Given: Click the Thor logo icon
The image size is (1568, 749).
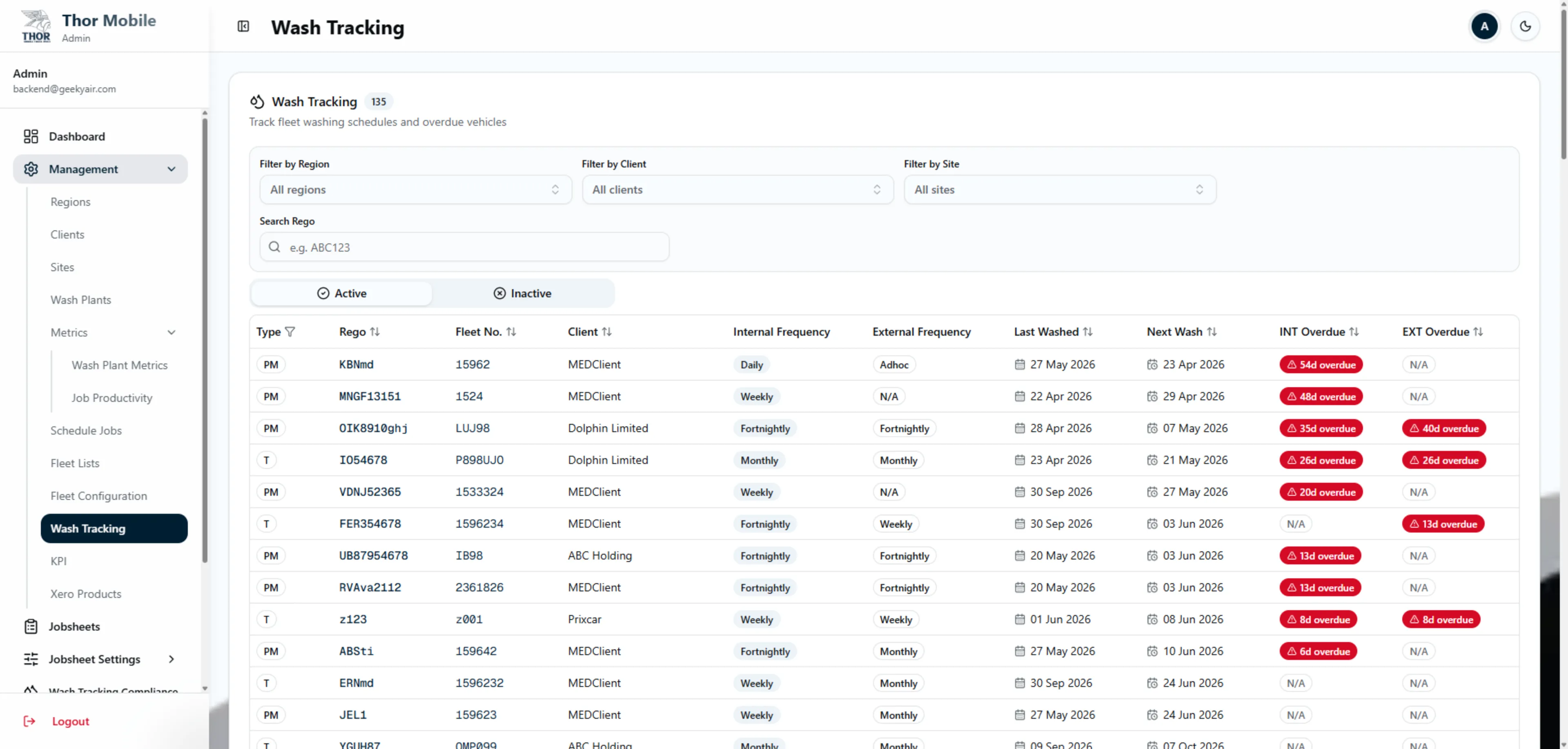Looking at the screenshot, I should [x=36, y=27].
